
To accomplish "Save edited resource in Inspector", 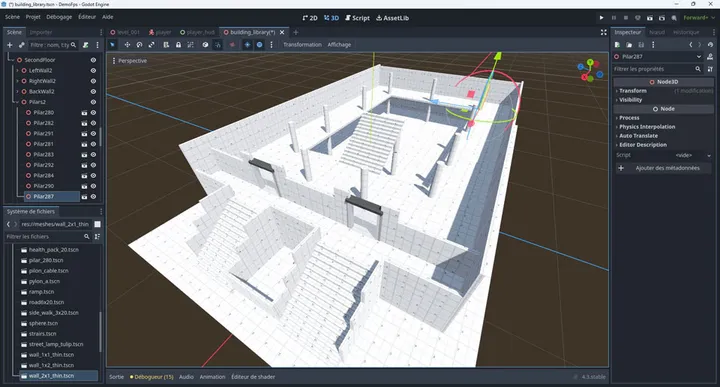I will tap(641, 45).
